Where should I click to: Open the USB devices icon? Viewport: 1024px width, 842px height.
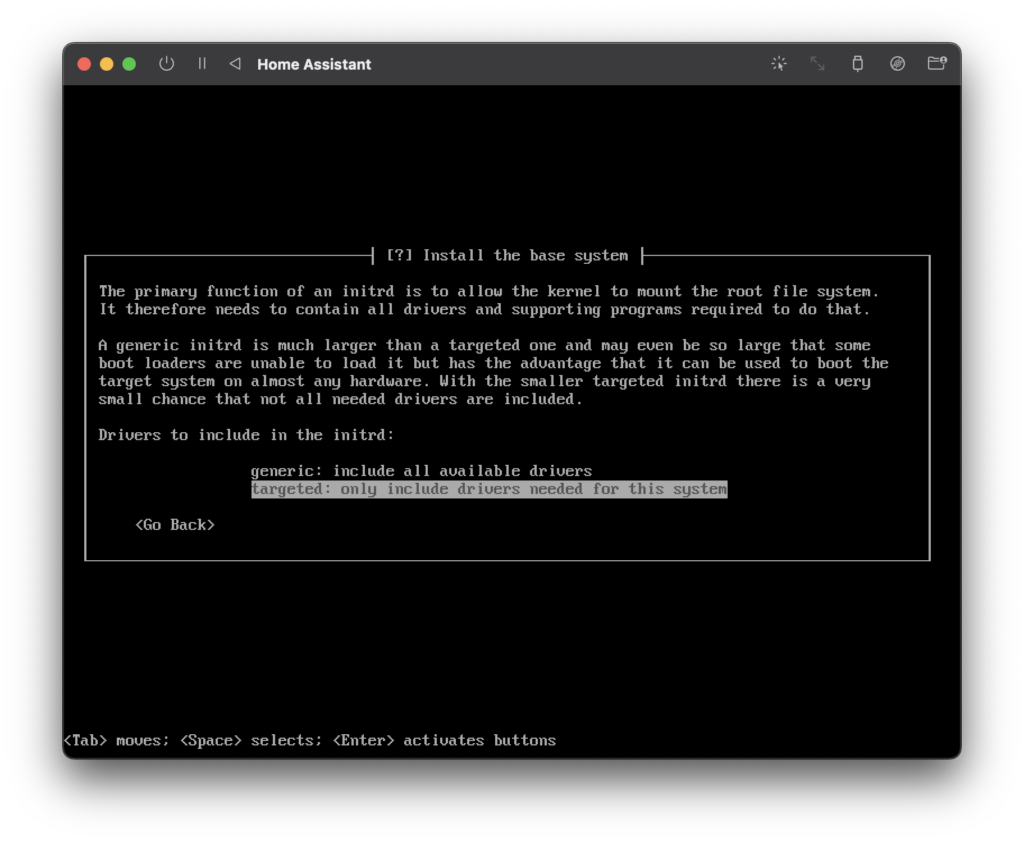pos(857,64)
